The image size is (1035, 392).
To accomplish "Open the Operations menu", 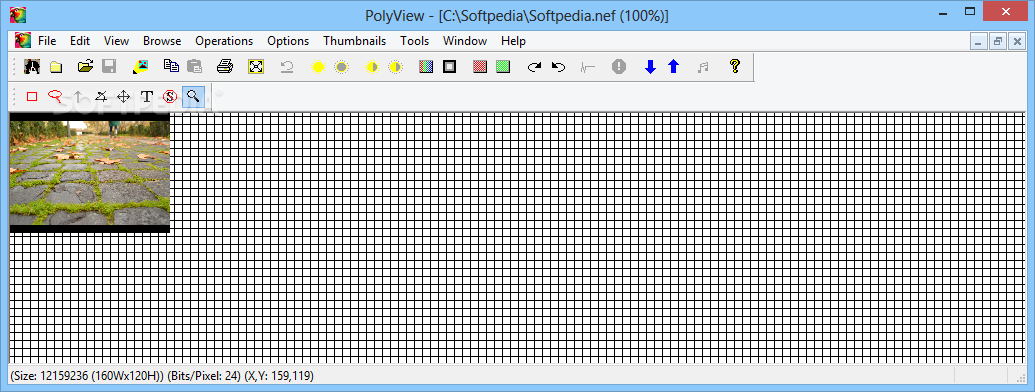I will (224, 41).
